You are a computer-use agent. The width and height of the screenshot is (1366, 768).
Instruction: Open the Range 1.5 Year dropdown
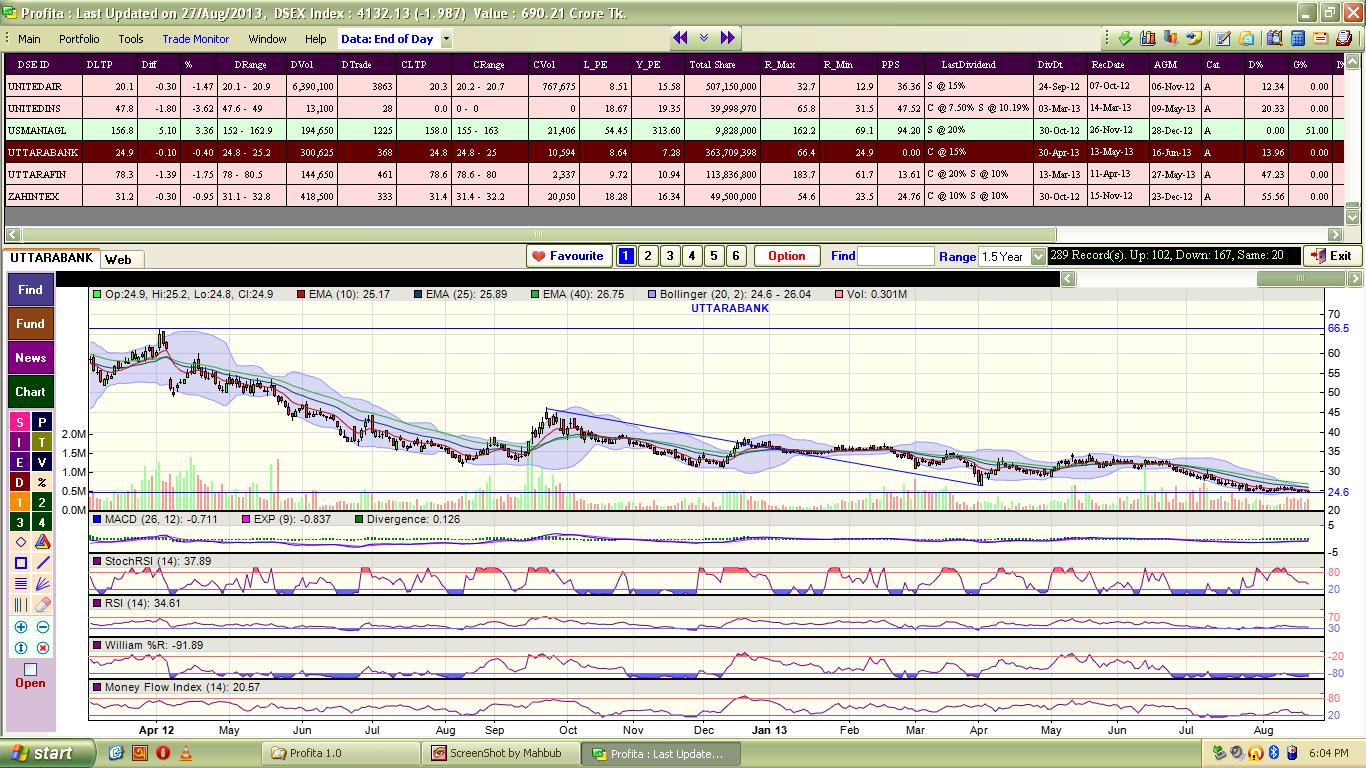pyautogui.click(x=1038, y=257)
